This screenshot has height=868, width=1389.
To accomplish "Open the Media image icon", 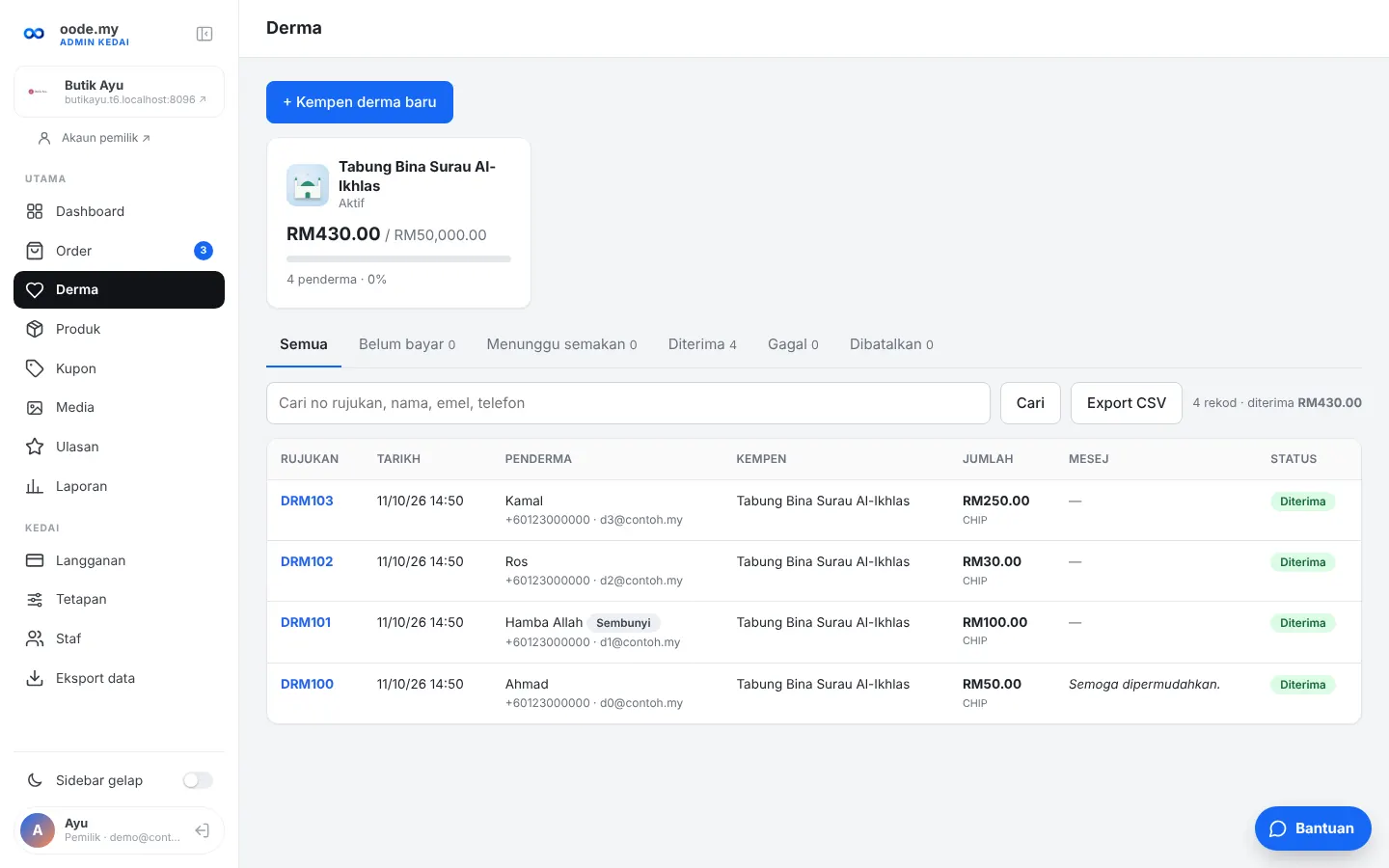I will (x=35, y=407).
